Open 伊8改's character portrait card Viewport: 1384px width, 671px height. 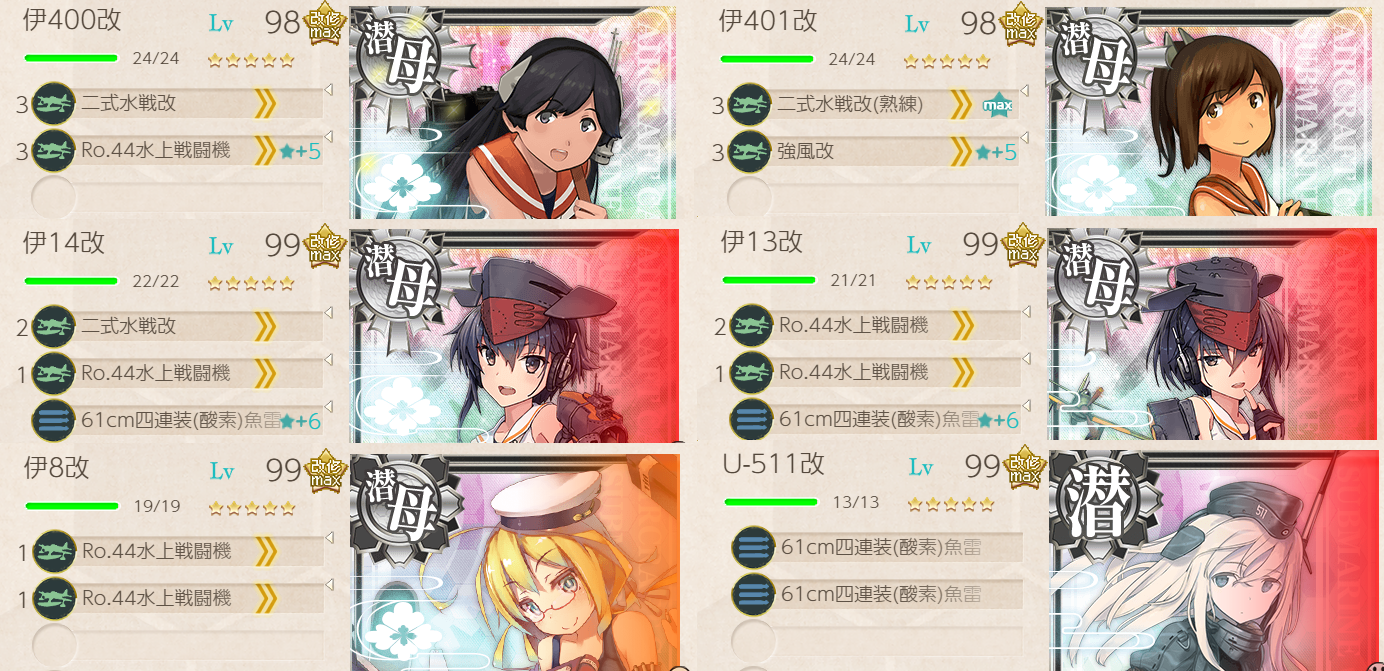click(515, 562)
